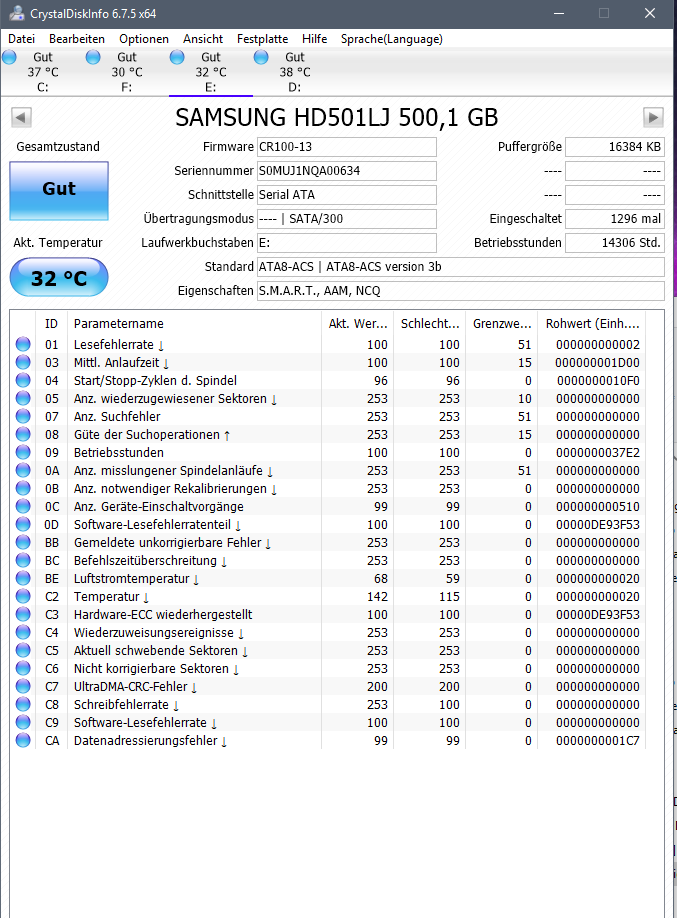Select drive E: tab at 32 °C
The width and height of the screenshot is (677, 918).
[x=211, y=72]
